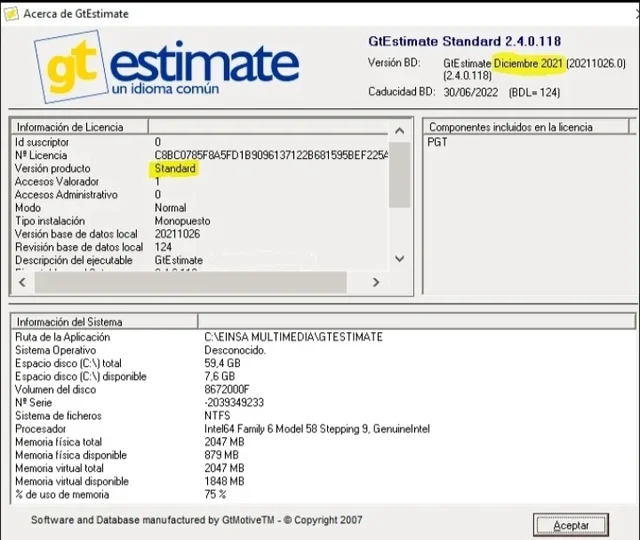Screen dimensions: 640x540
Task: Click the 7,6 GB value
Action: tap(220, 376)
